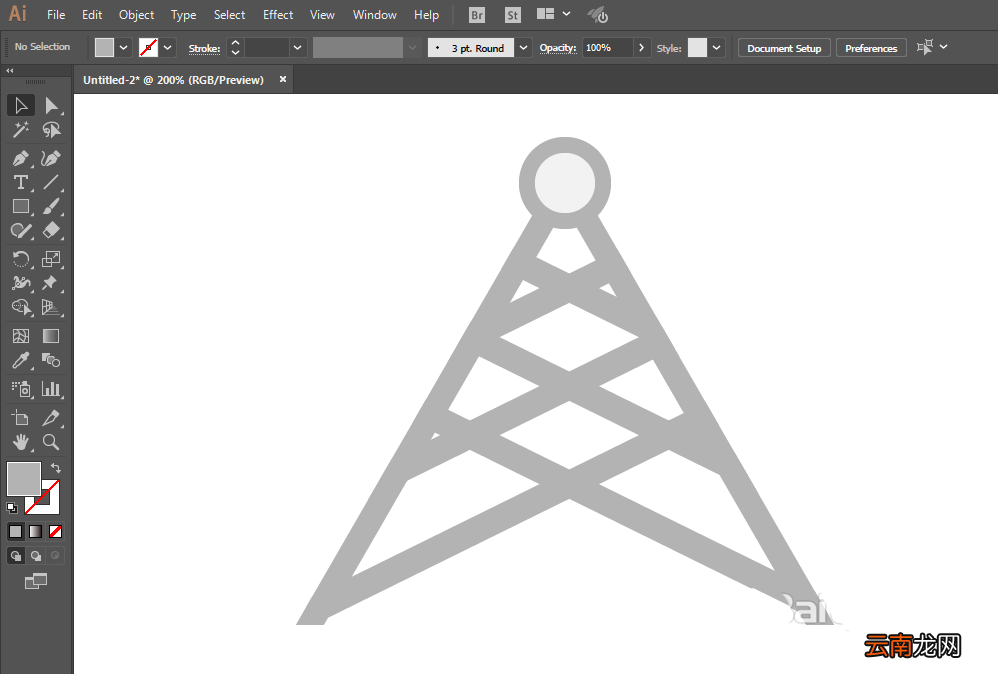Open the Effect menu
Screen dimensions: 998x674
[x=278, y=15]
